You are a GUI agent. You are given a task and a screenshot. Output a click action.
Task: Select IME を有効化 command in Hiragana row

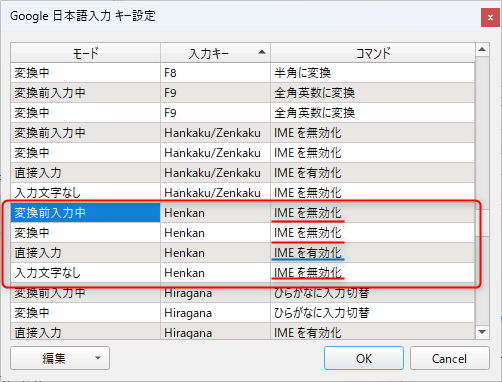[x=373, y=332]
